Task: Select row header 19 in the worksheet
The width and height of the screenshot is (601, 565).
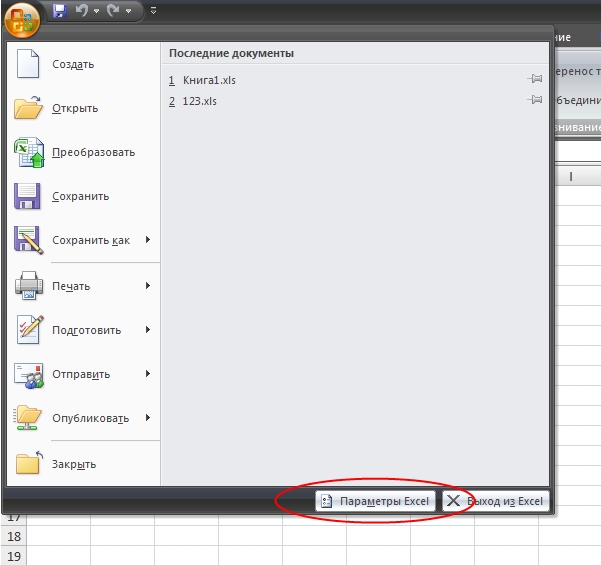Action: click(x=14, y=556)
